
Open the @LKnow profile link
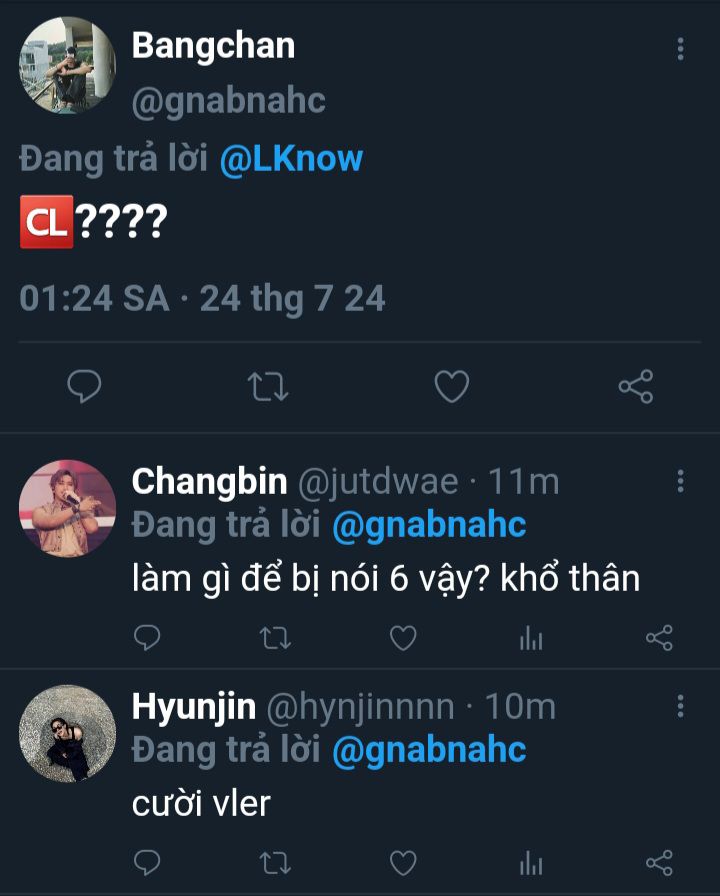coord(291,159)
